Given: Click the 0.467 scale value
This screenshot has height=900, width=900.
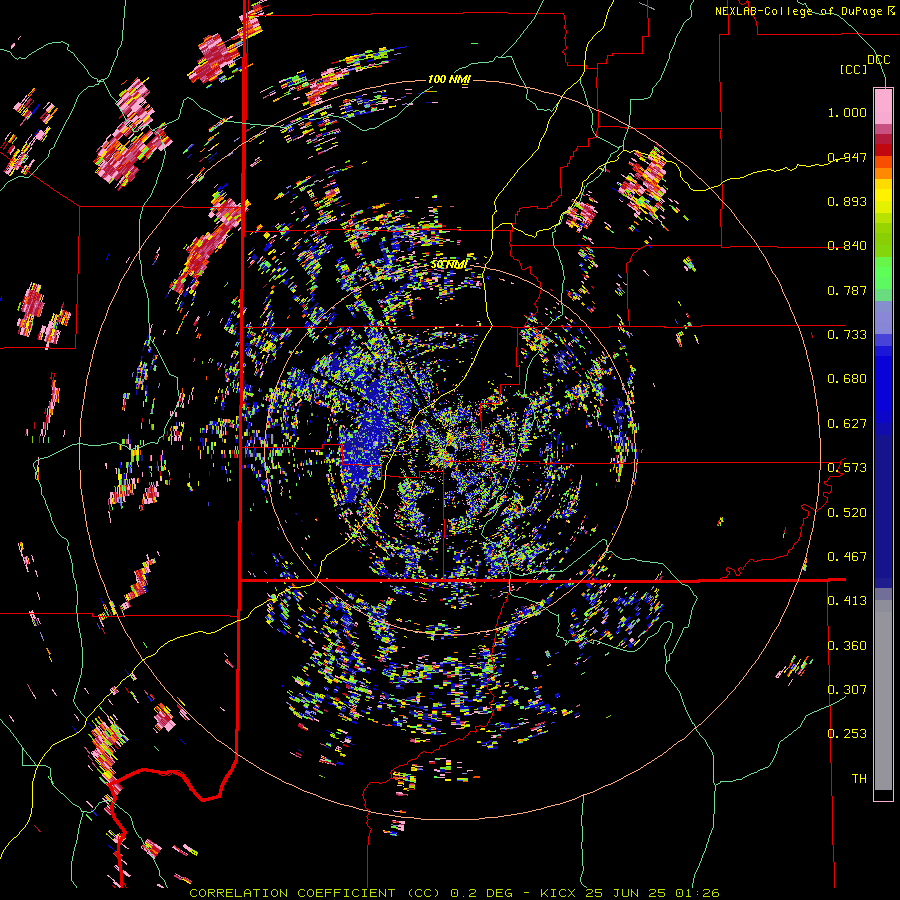Looking at the screenshot, I should pos(847,556).
